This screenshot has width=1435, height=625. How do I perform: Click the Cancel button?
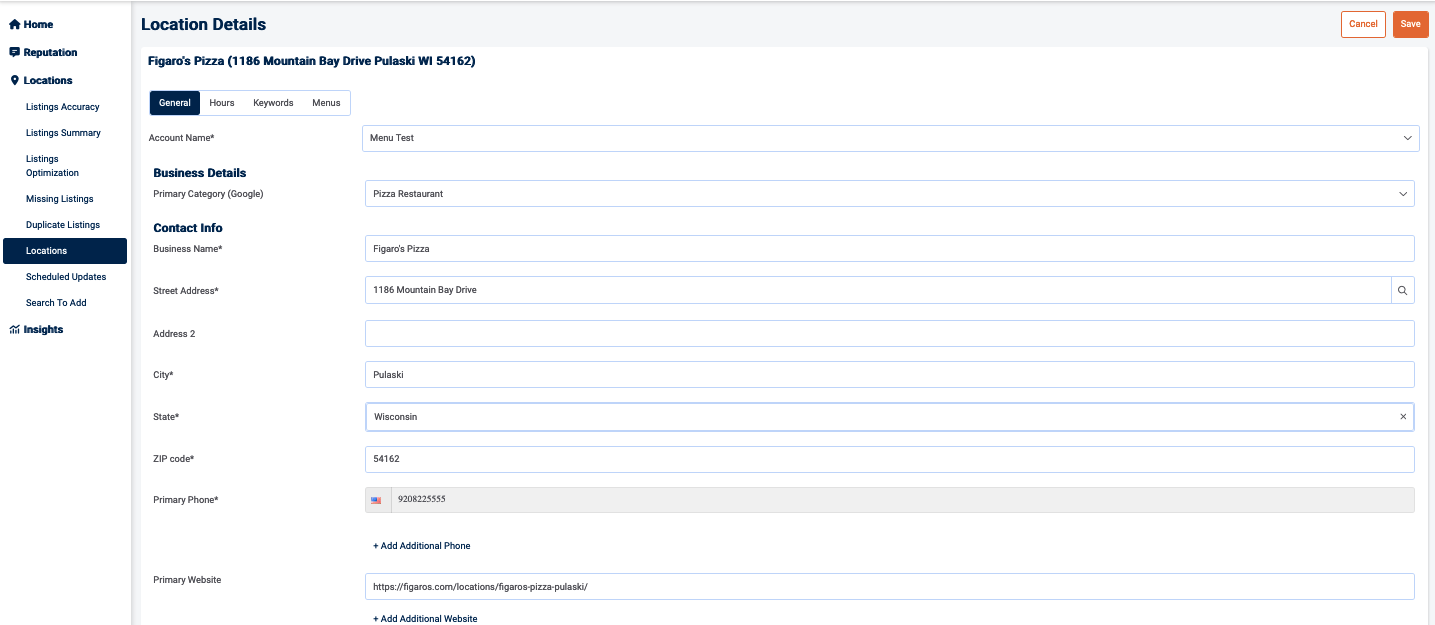(1363, 24)
